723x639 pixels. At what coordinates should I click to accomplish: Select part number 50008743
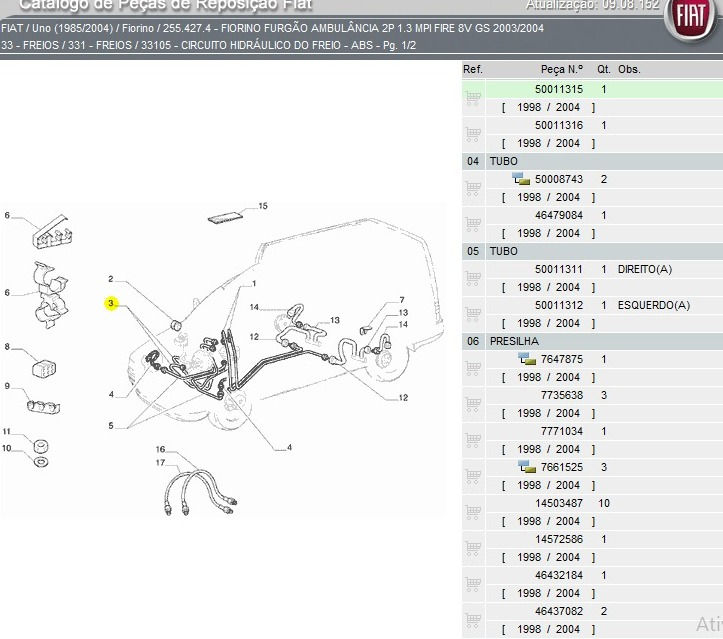pos(559,179)
